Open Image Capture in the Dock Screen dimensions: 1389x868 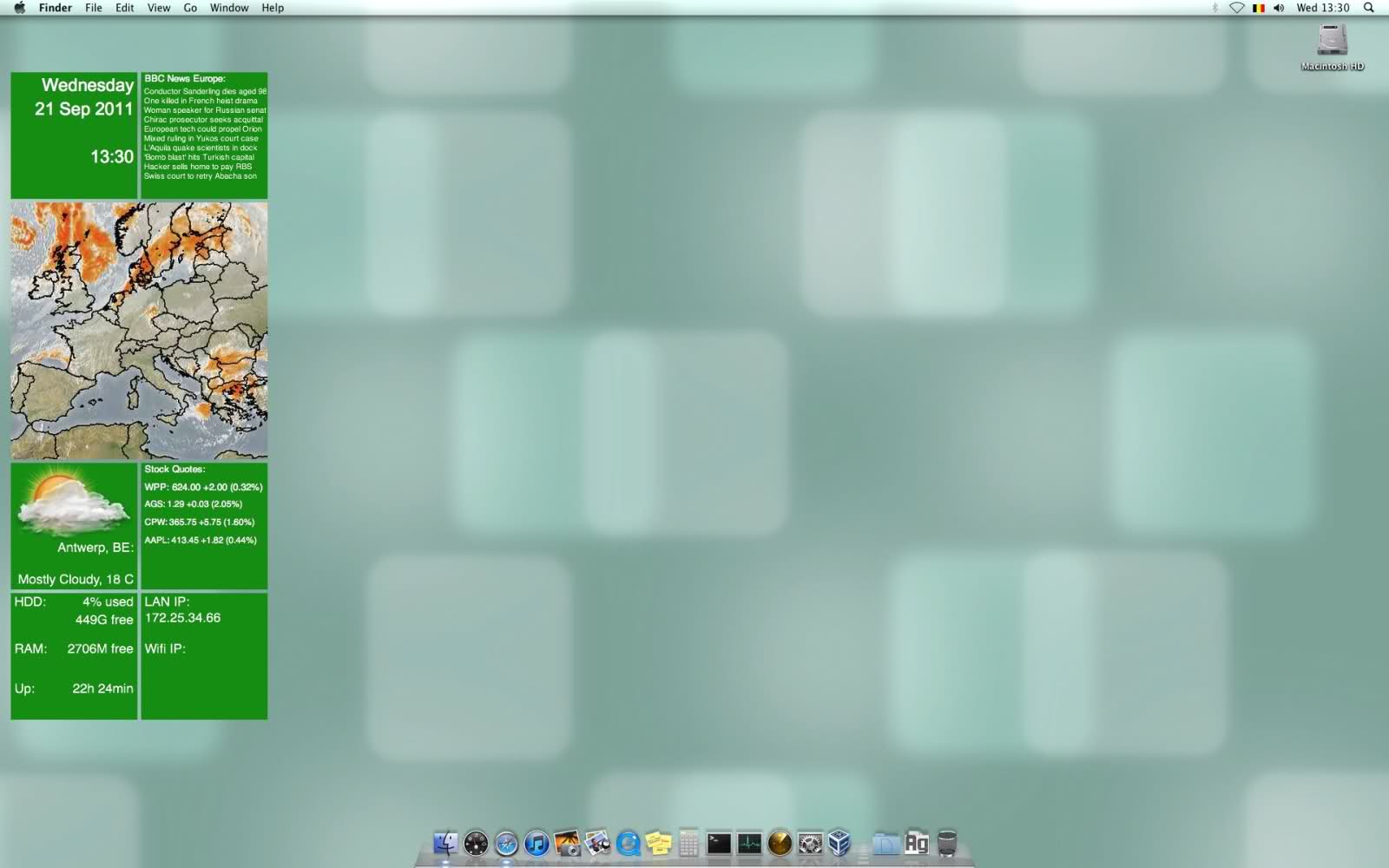567,842
